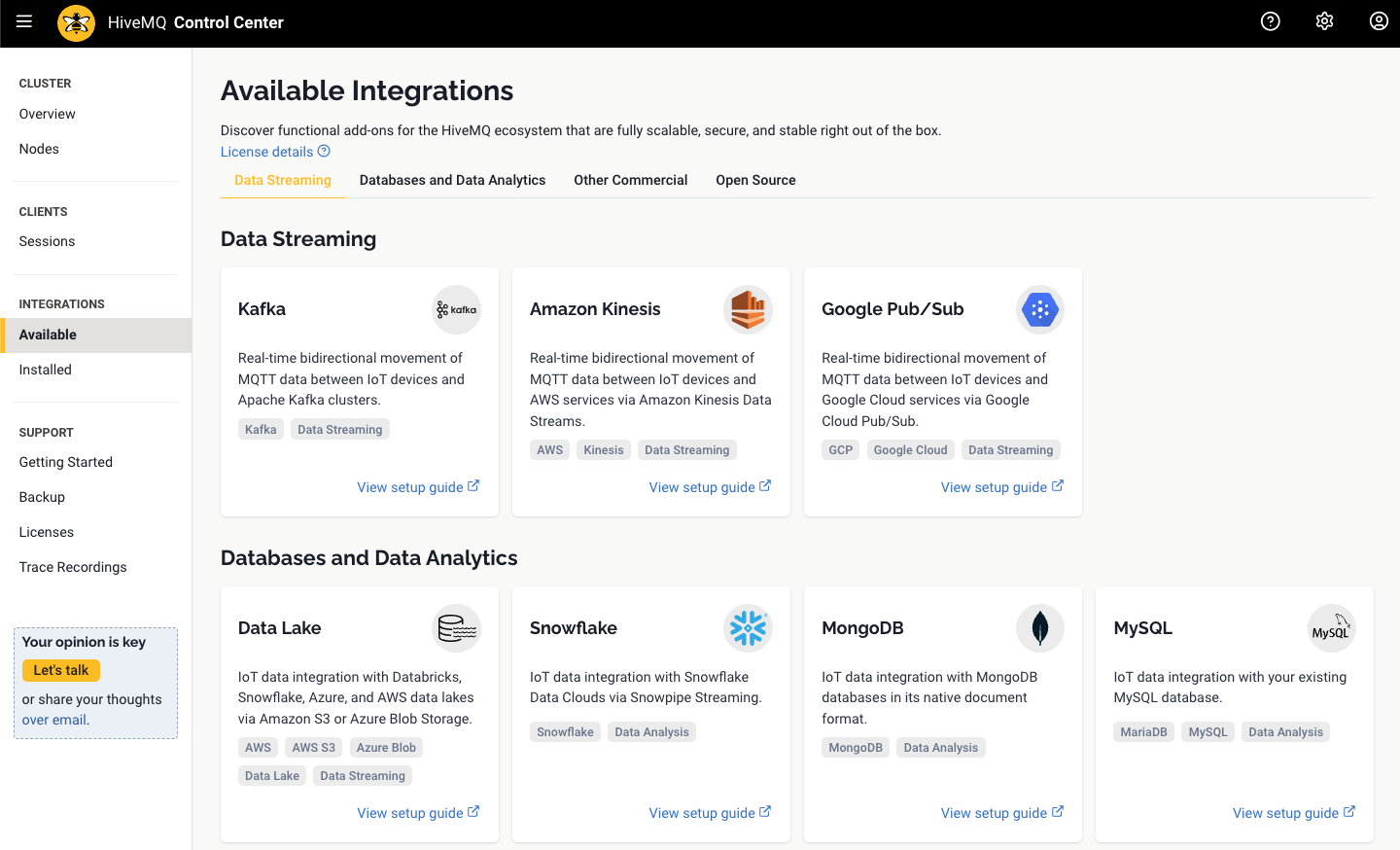The height and width of the screenshot is (850, 1400).
Task: Switch to the Other Commercial tab
Action: tap(631, 180)
